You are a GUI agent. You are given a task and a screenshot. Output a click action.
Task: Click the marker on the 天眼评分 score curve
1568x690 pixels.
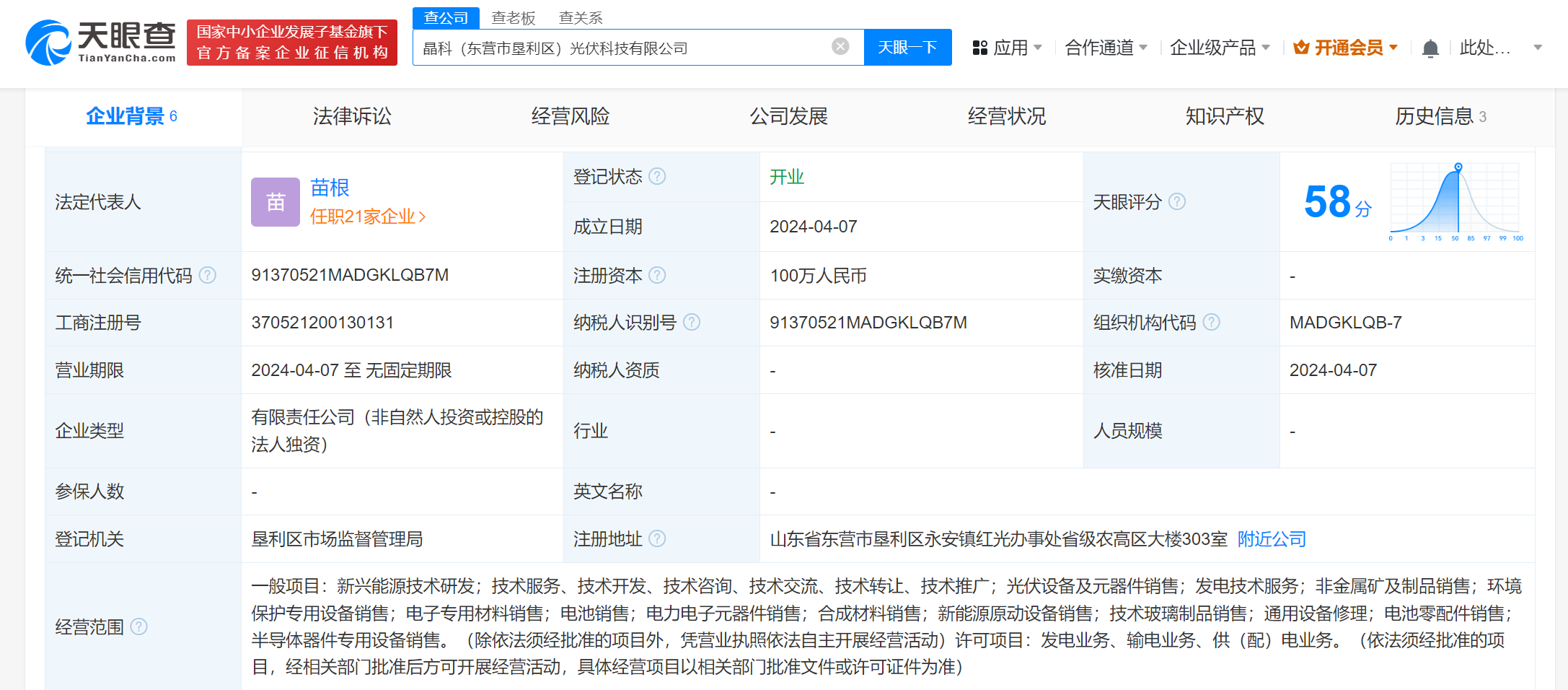point(1458,167)
